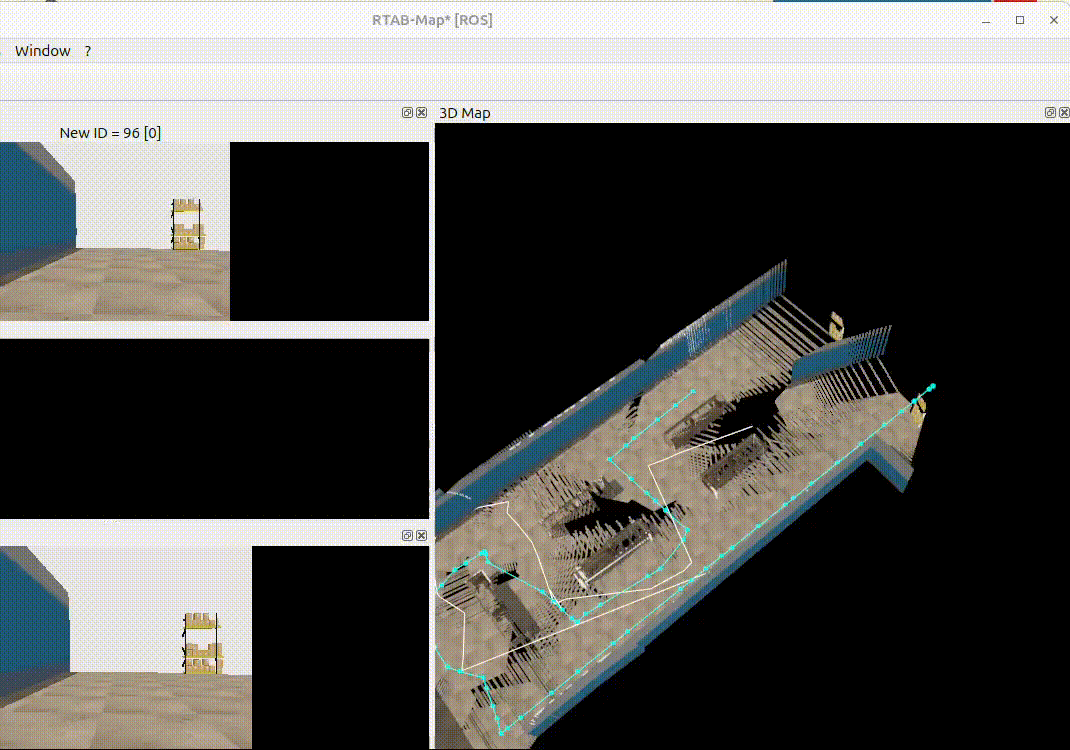Click the 3D Map panel title
Viewport: 1070px width, 750px height.
pos(465,113)
